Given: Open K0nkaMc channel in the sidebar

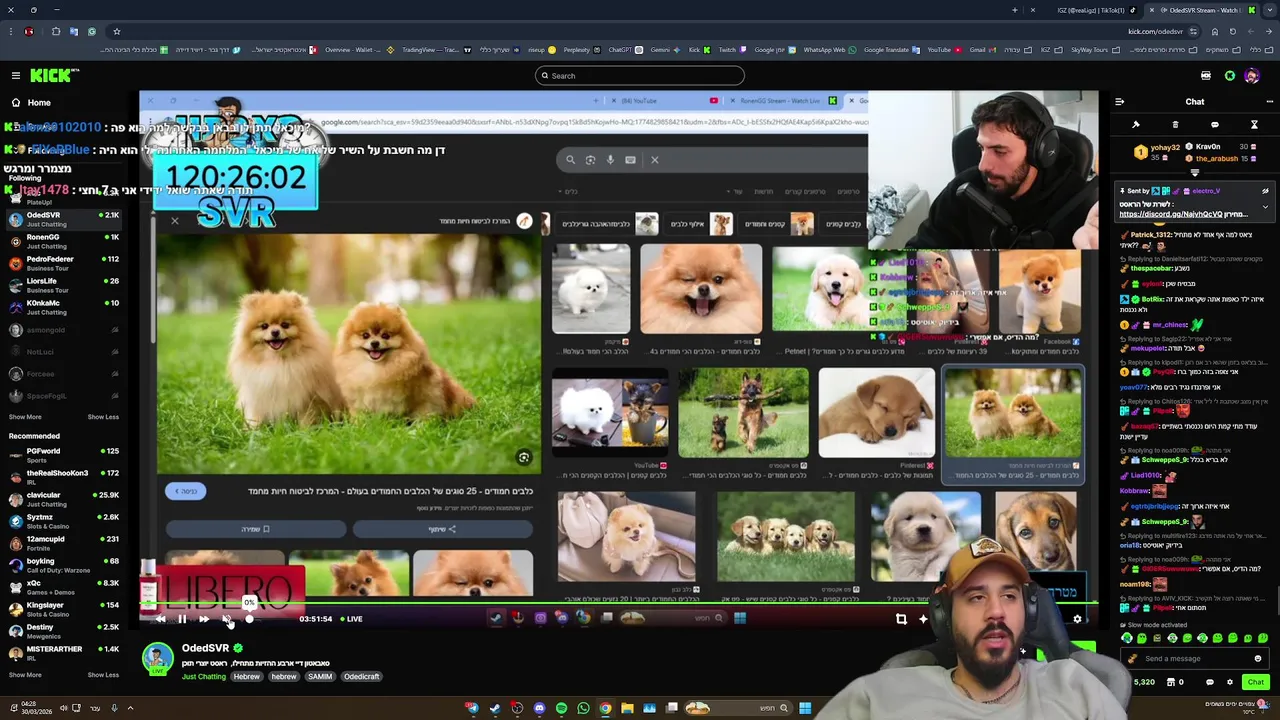Looking at the screenshot, I should click(x=62, y=307).
